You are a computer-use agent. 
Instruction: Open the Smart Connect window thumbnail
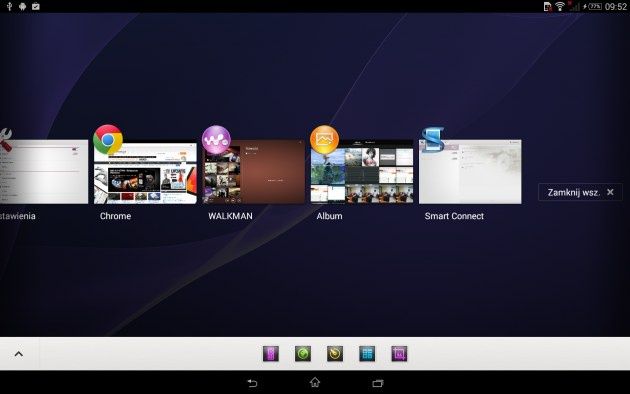tap(470, 172)
